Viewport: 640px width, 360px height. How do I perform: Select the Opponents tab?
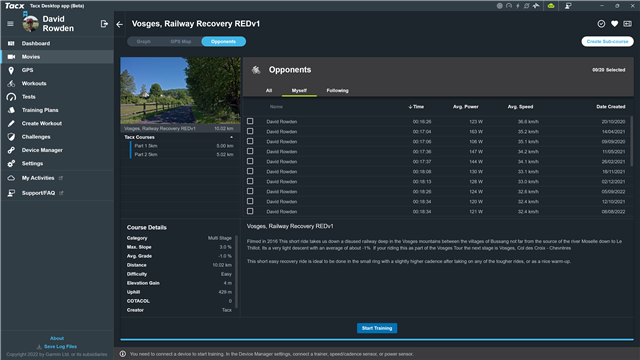(x=223, y=42)
